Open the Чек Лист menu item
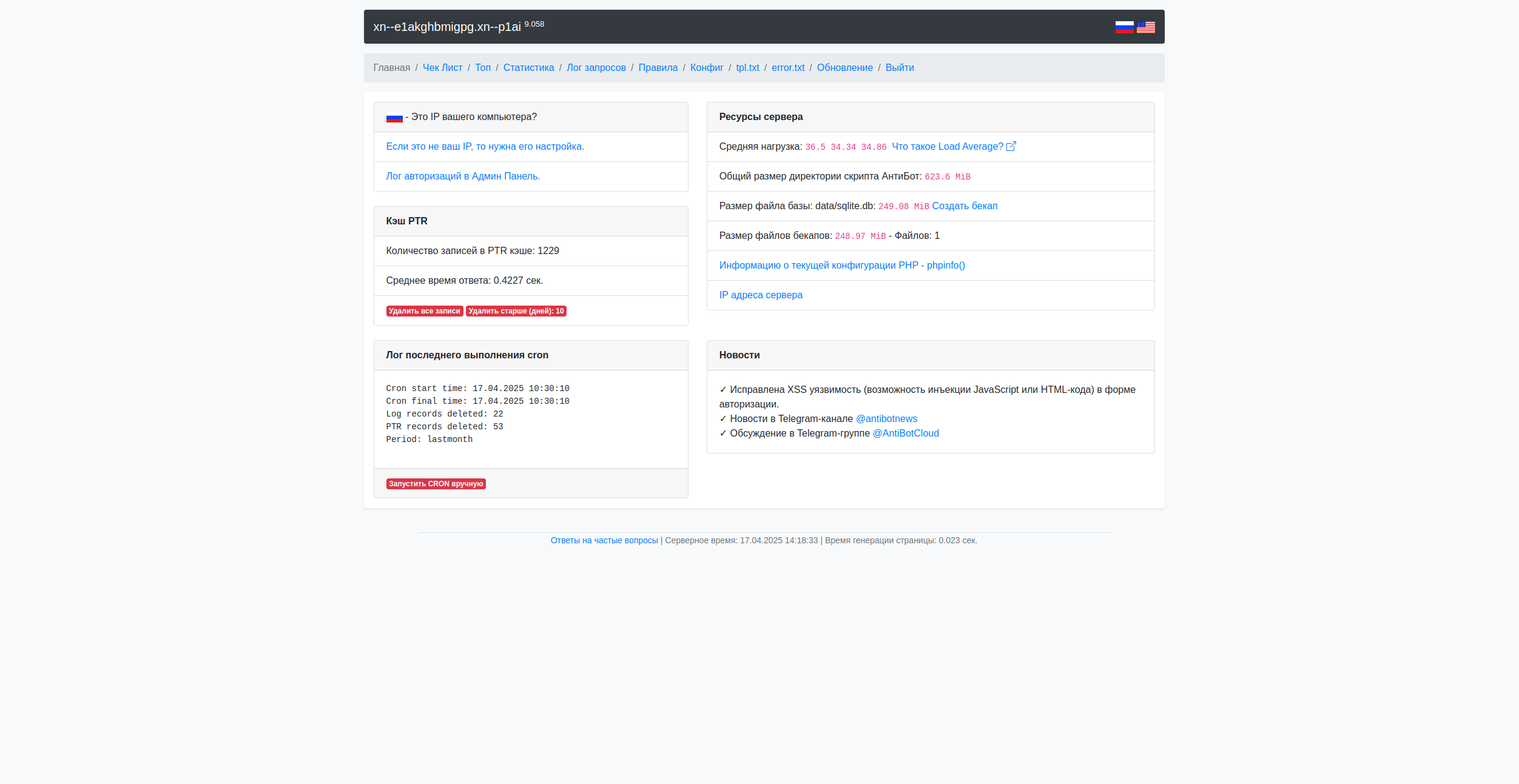This screenshot has width=1519, height=784. tap(442, 68)
